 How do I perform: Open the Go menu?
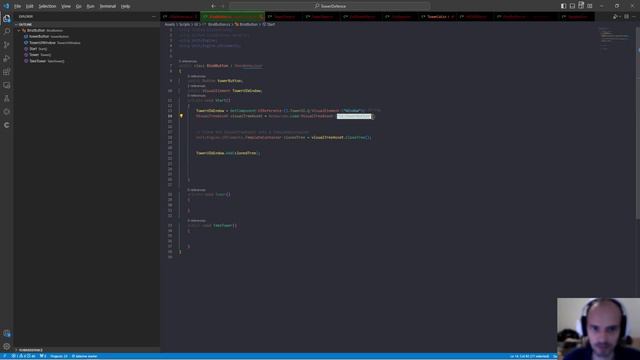[x=78, y=6]
